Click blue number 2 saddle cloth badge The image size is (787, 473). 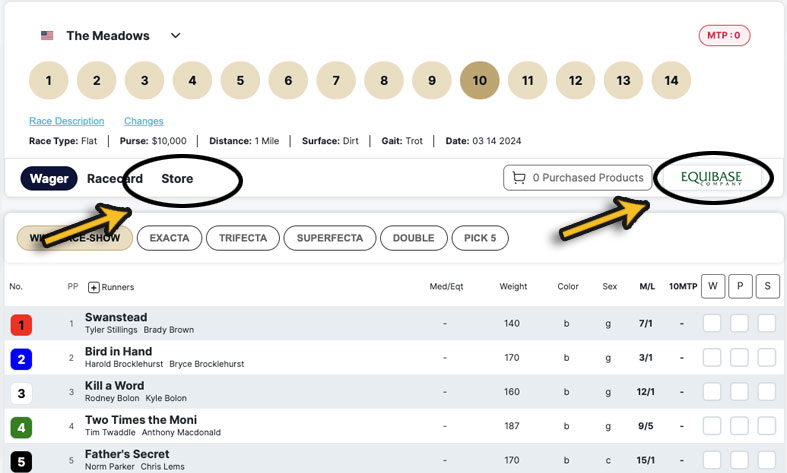coord(21,359)
